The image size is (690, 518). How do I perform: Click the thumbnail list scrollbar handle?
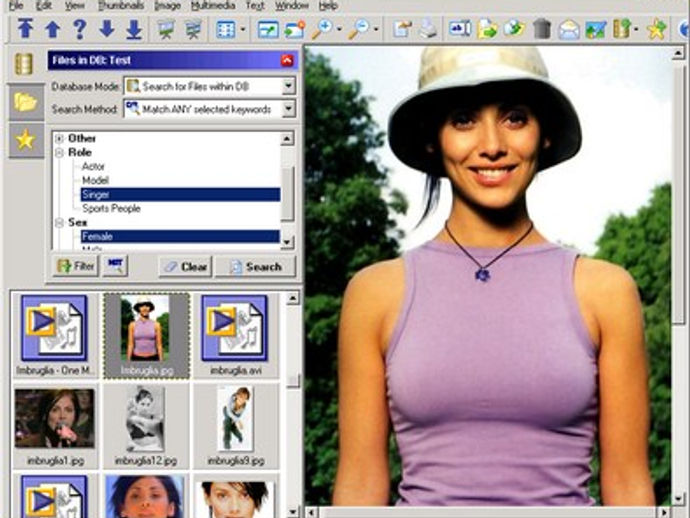293,381
